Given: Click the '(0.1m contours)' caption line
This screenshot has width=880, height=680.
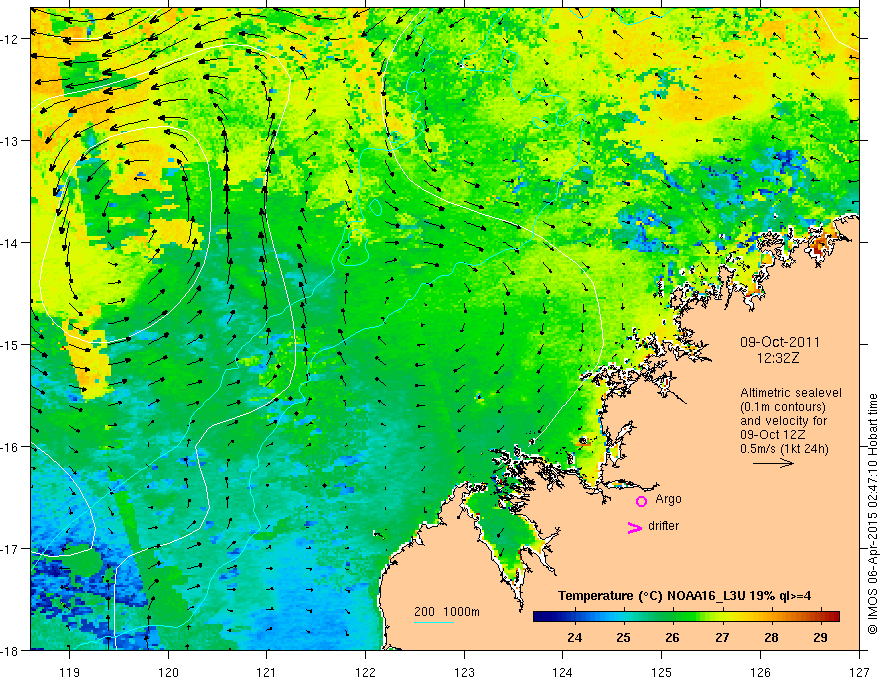Looking at the screenshot, I should (783, 407).
